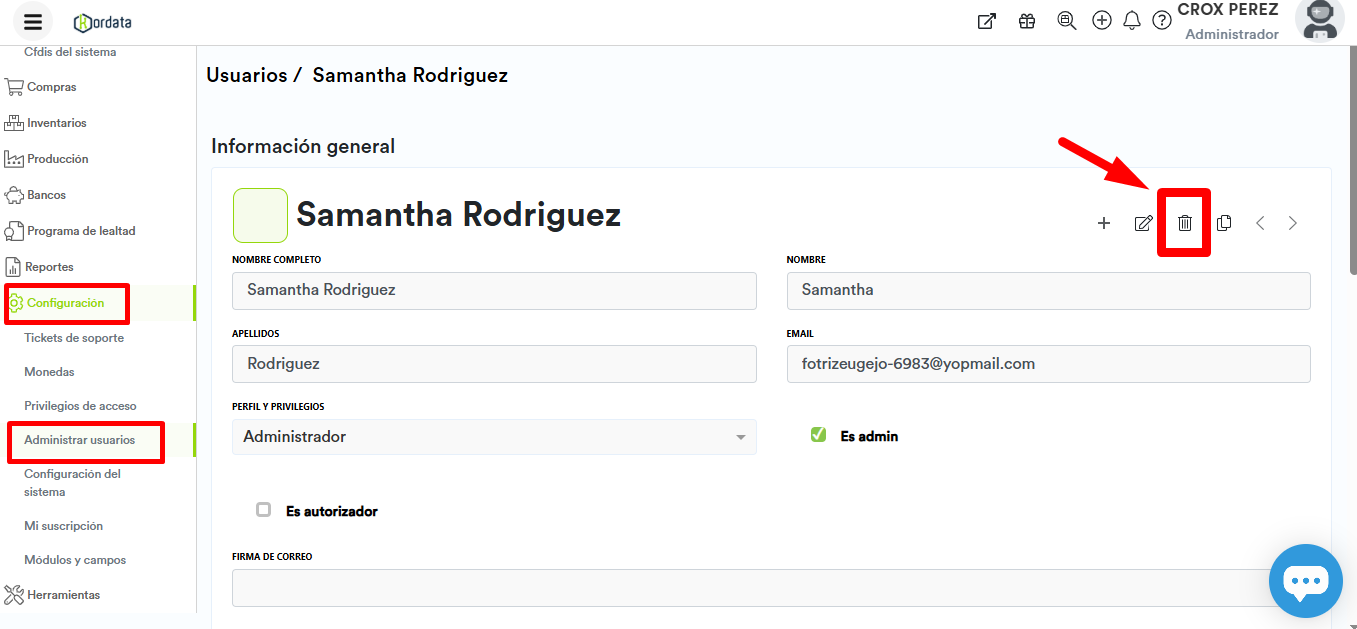Open the chat support bubble
This screenshot has height=629, width=1357.
1305,581
